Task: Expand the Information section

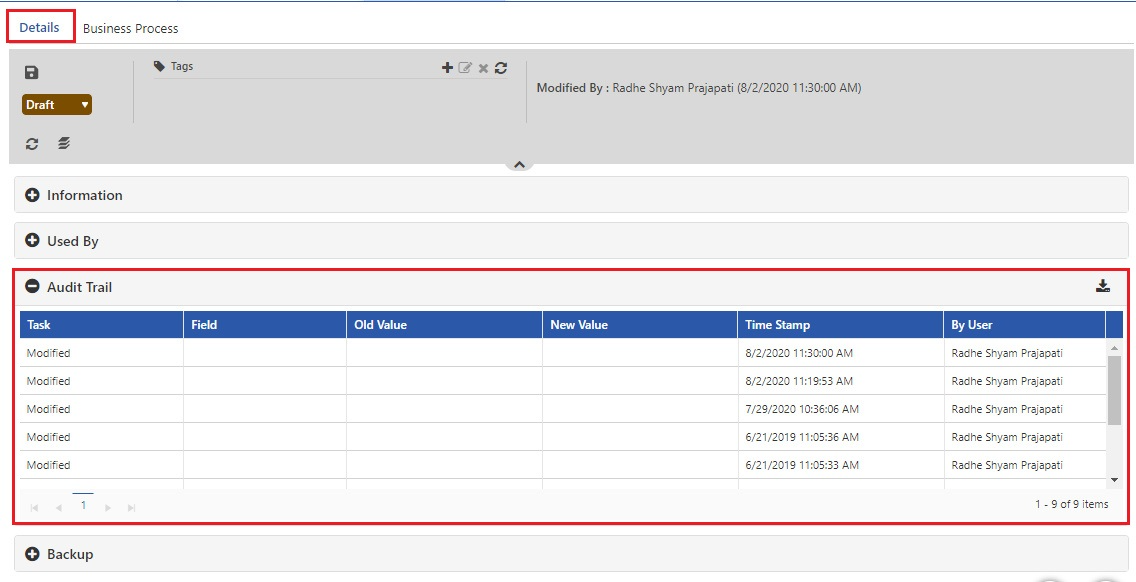Action: (32, 195)
